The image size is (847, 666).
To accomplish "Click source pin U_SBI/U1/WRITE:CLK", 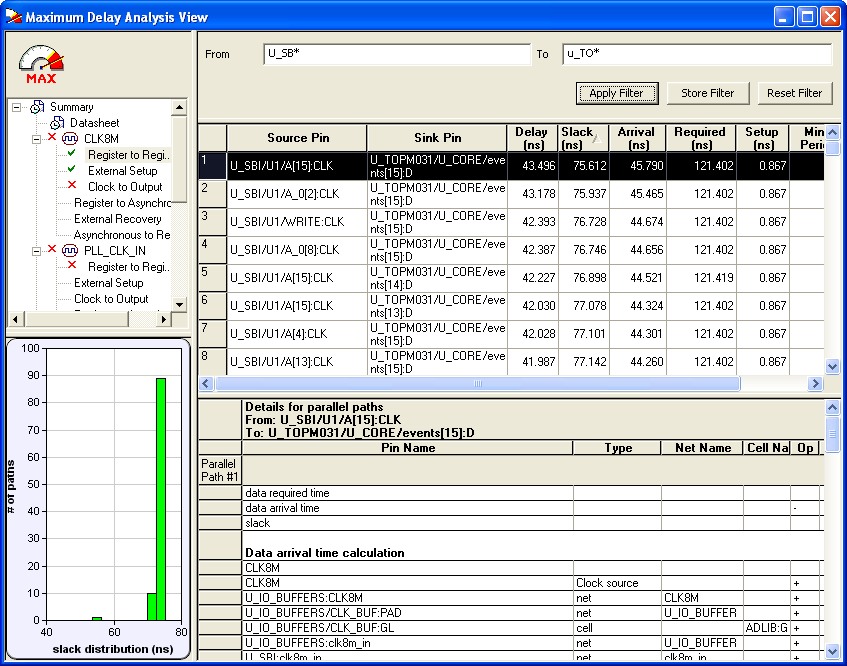I will click(x=287, y=222).
